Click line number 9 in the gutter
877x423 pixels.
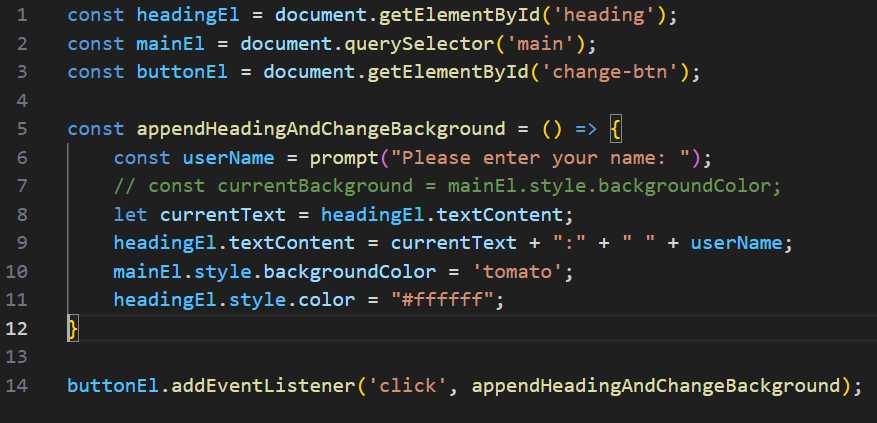(22, 243)
